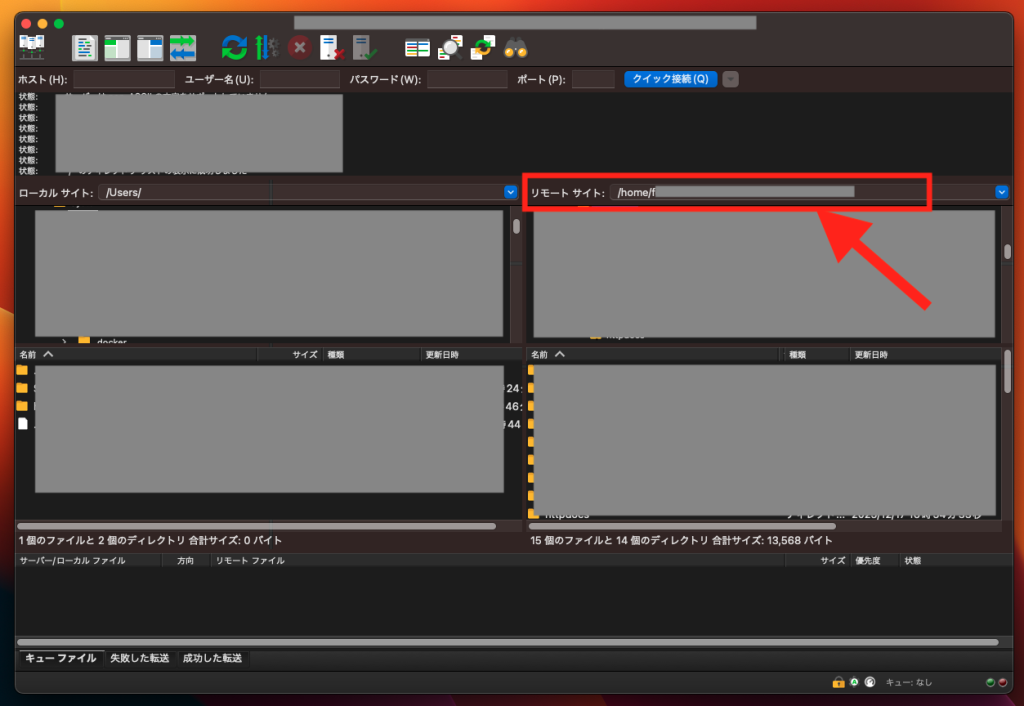Open the process queue toggle icon
The width and height of the screenshot is (1024, 706).
point(266,47)
